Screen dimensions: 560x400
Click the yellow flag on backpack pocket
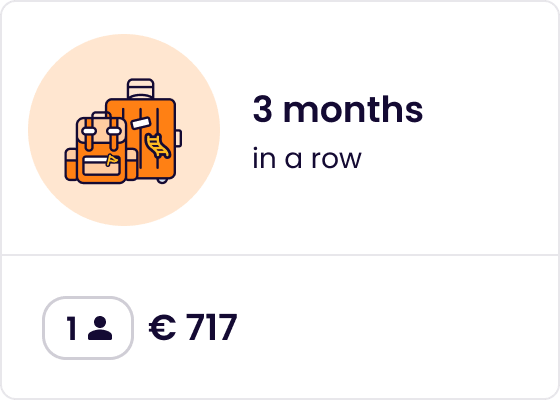(x=112, y=160)
